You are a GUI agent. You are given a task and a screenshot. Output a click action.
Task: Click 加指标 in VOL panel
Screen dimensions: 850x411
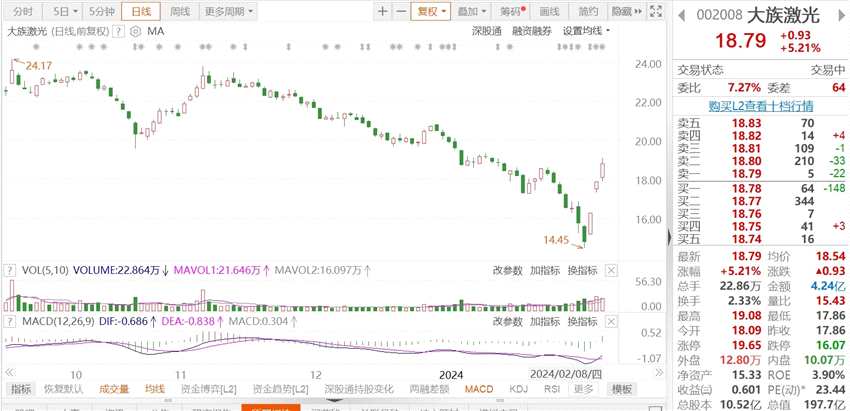pos(545,270)
